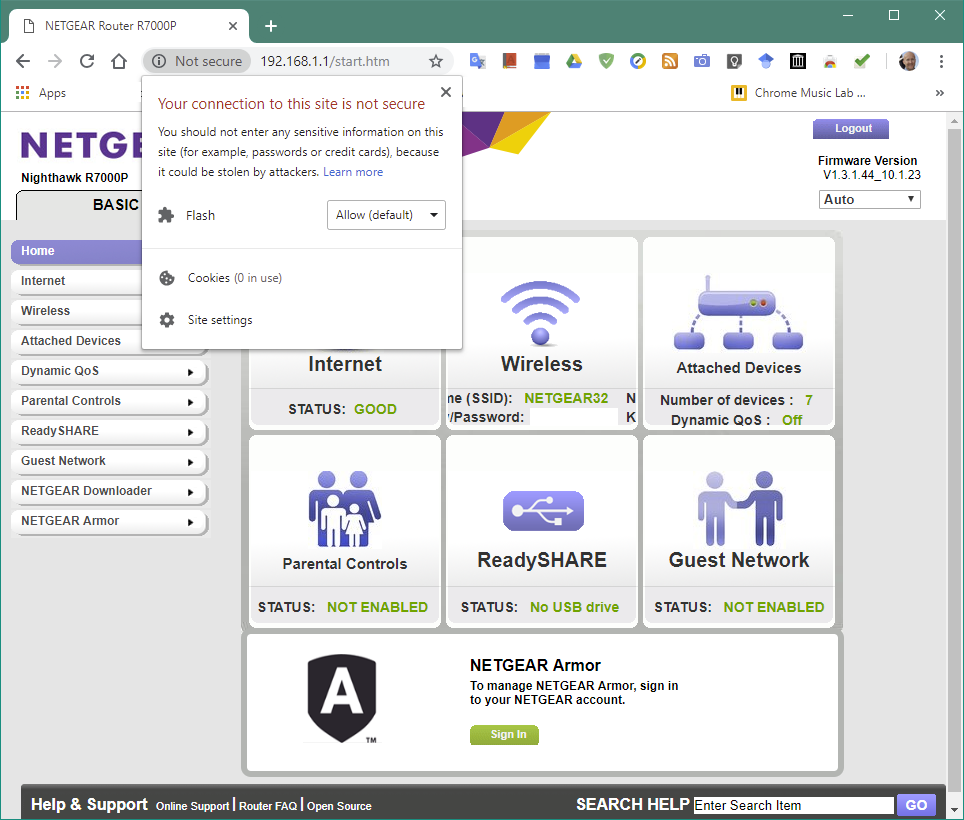Click the address bar URL 192.168.1.1/start.htm
964x820 pixels.
(x=325, y=61)
